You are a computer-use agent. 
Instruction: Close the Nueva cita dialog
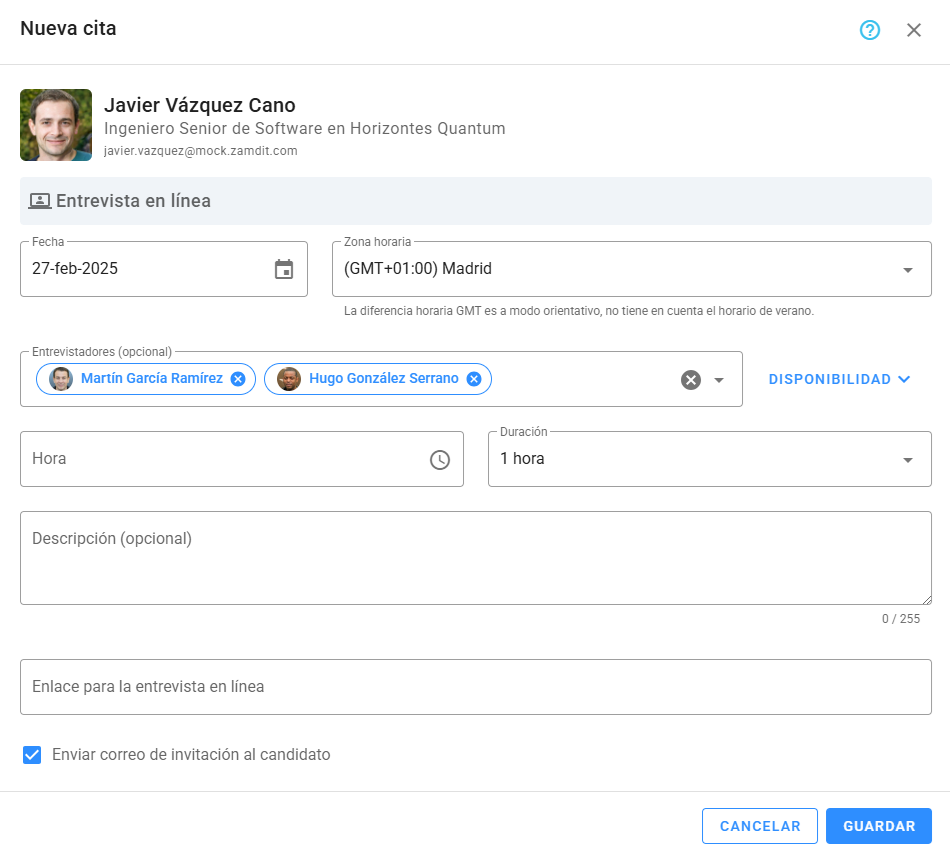(x=914, y=30)
